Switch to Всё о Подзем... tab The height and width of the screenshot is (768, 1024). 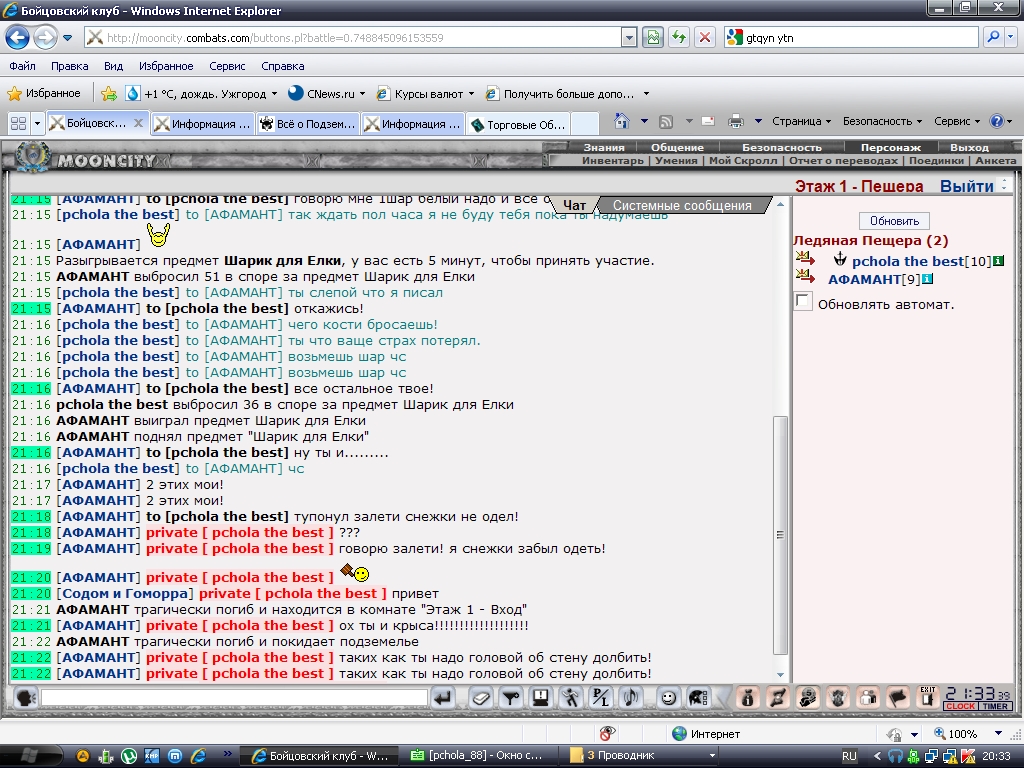tap(308, 123)
